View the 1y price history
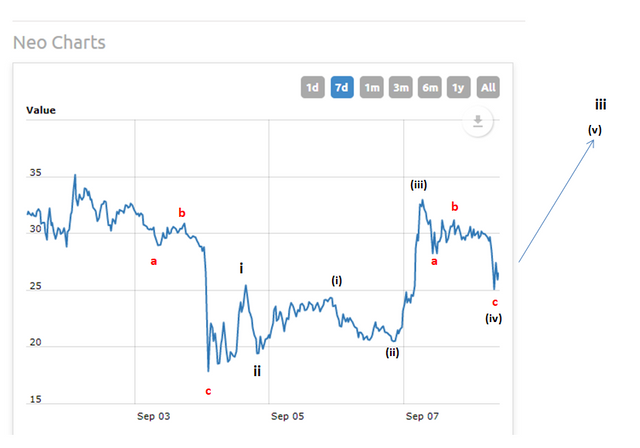The width and height of the screenshot is (640, 448). (x=459, y=87)
